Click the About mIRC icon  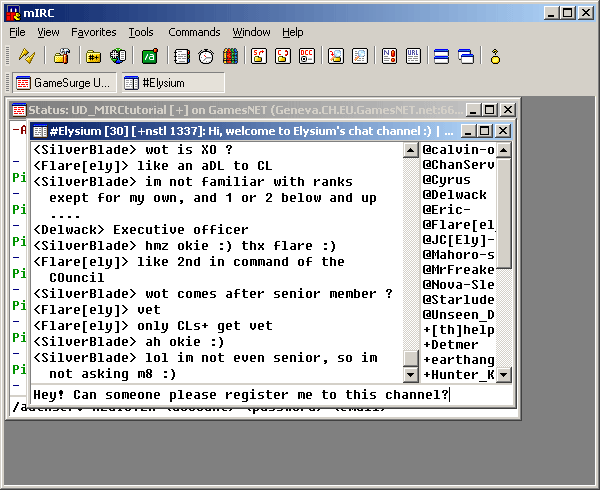[495, 56]
